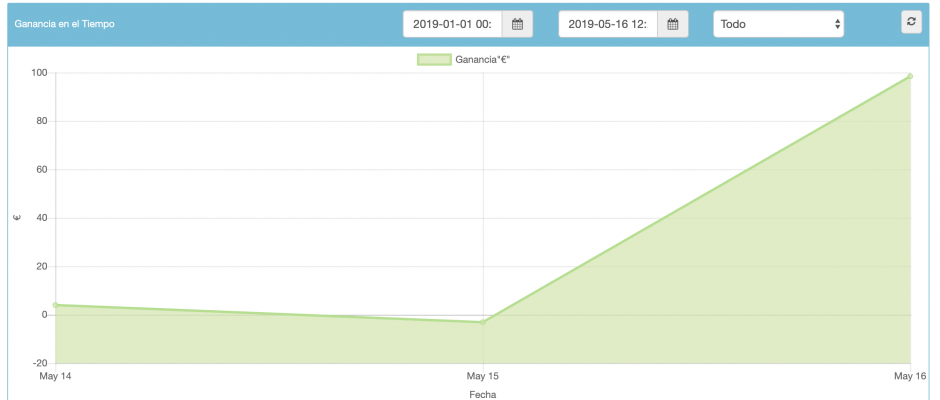This screenshot has height=400, width=940.
Task: Toggle the Ganancia legend color box
Action: point(434,59)
